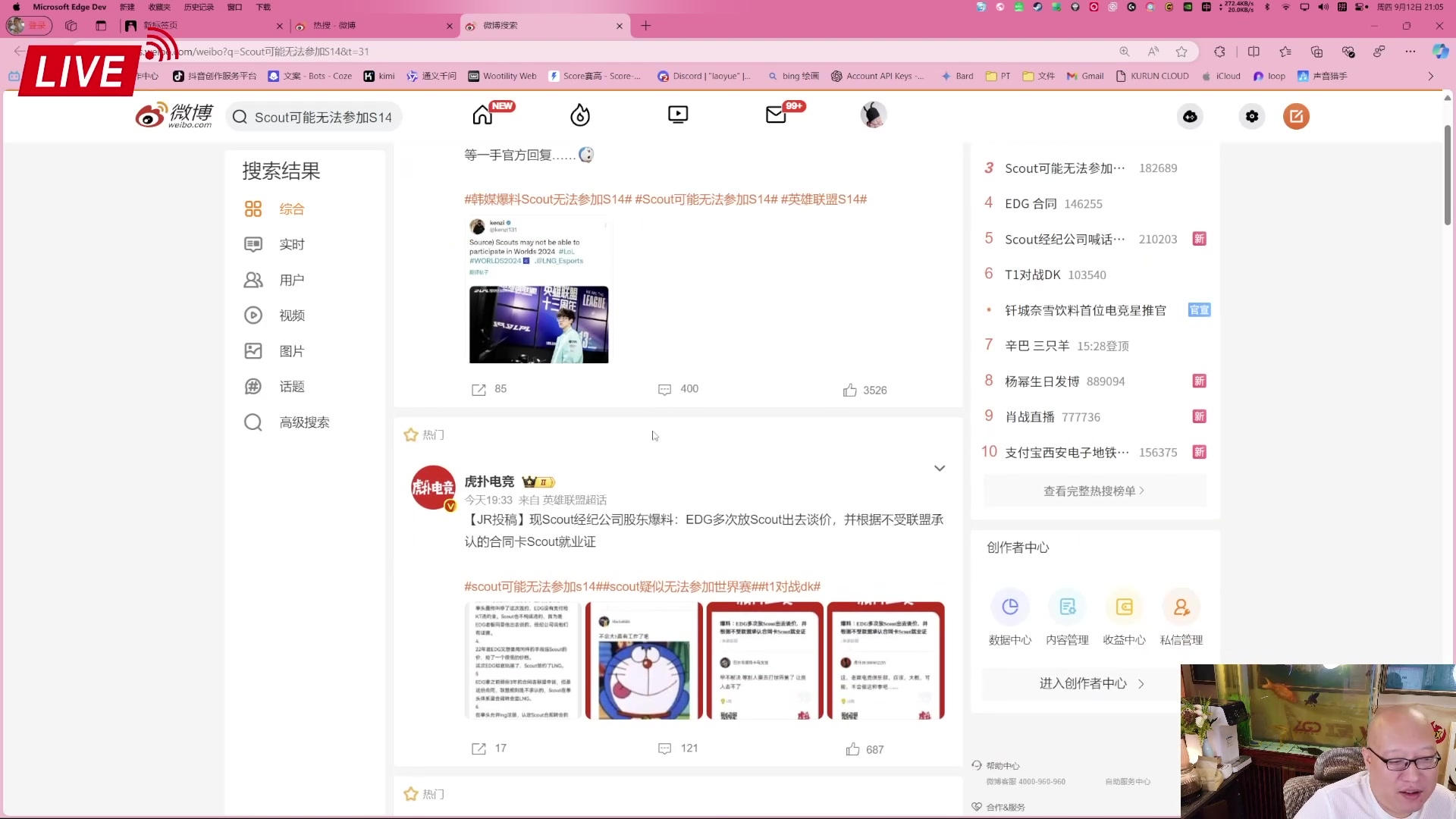Select the 话题 search filter

point(274,387)
